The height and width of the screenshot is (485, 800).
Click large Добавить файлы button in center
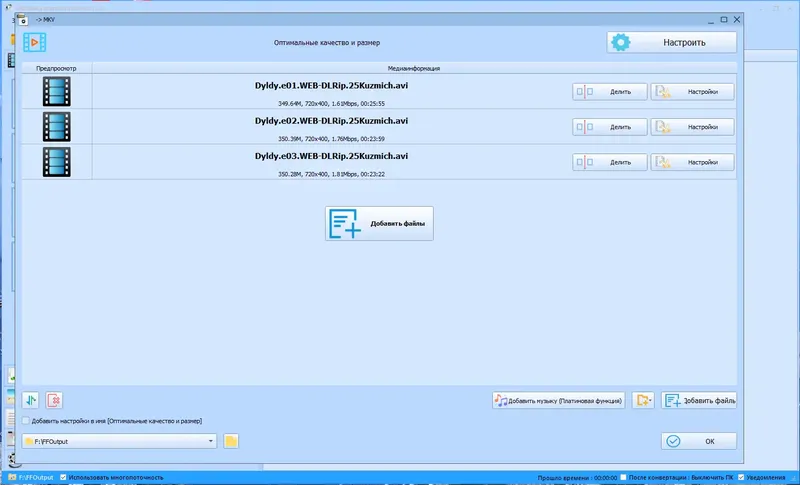[379, 223]
